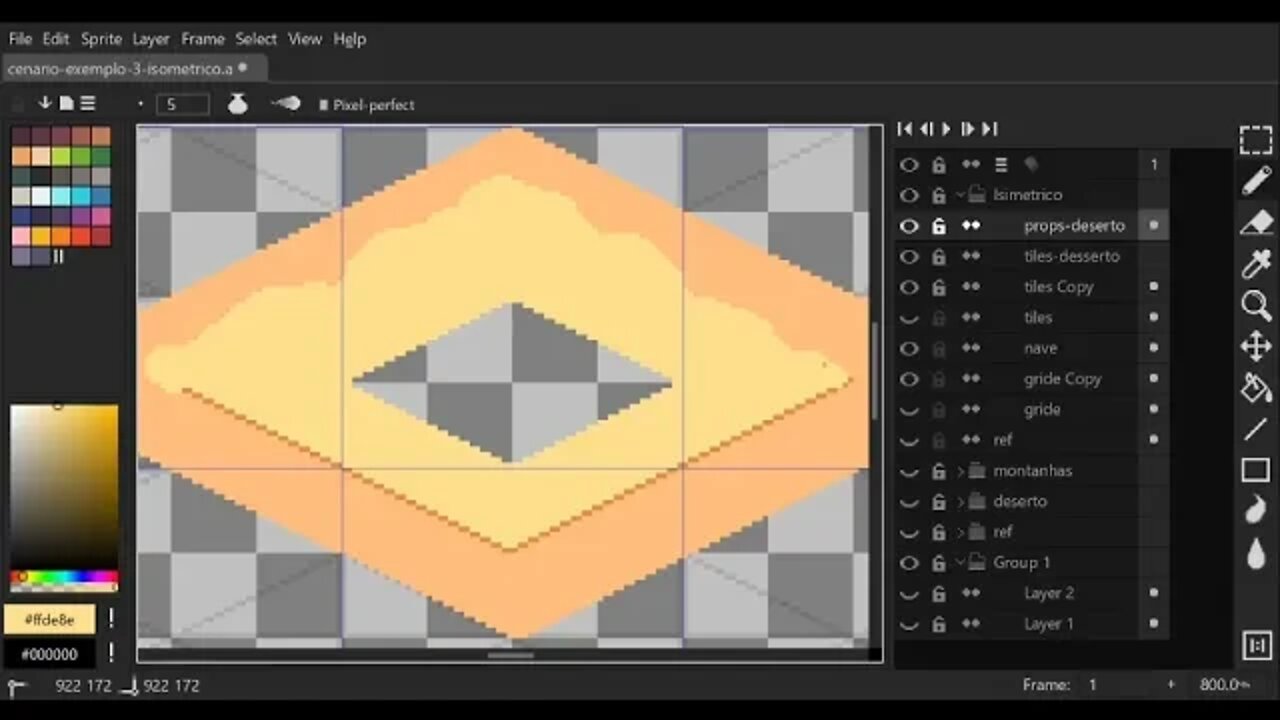The height and width of the screenshot is (720, 1280).
Task: Select frame 1 header in timeline
Action: [x=1154, y=165]
